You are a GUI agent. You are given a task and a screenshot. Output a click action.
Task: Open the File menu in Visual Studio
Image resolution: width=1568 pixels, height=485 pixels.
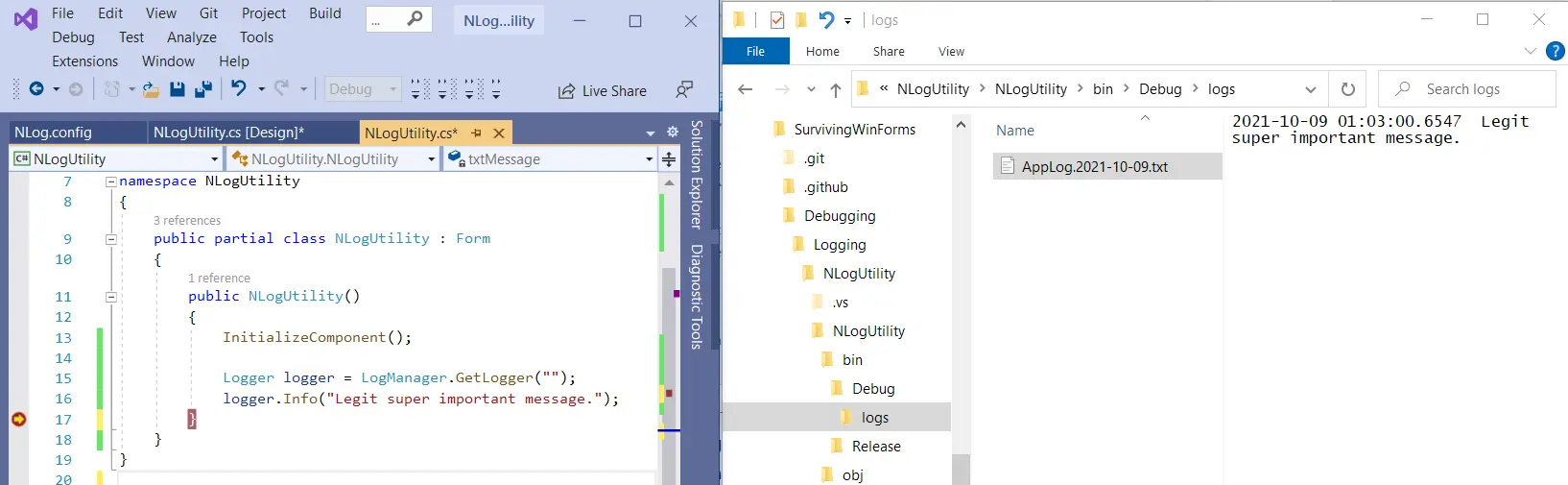(62, 13)
